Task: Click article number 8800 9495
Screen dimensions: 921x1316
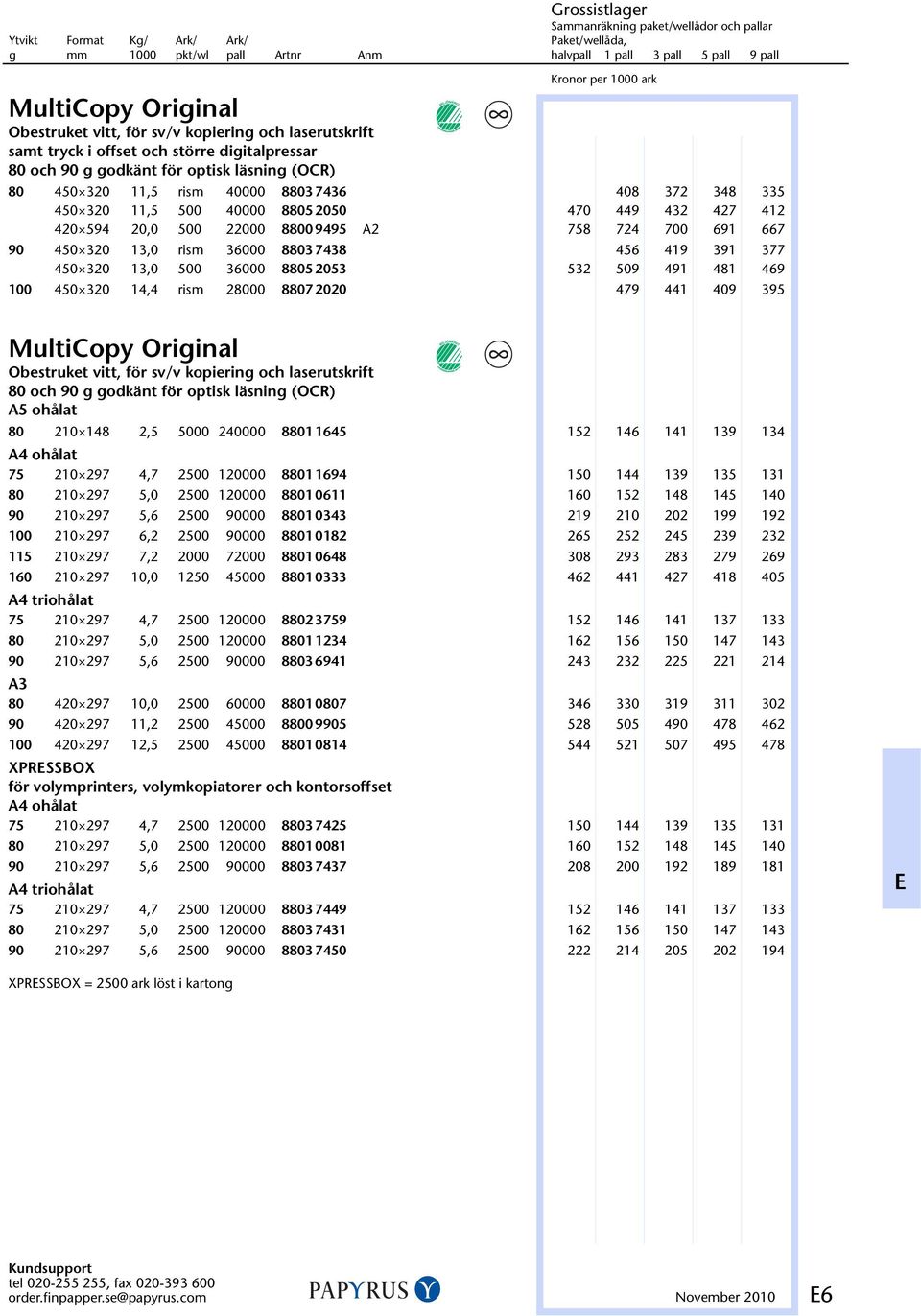Action: (x=314, y=230)
